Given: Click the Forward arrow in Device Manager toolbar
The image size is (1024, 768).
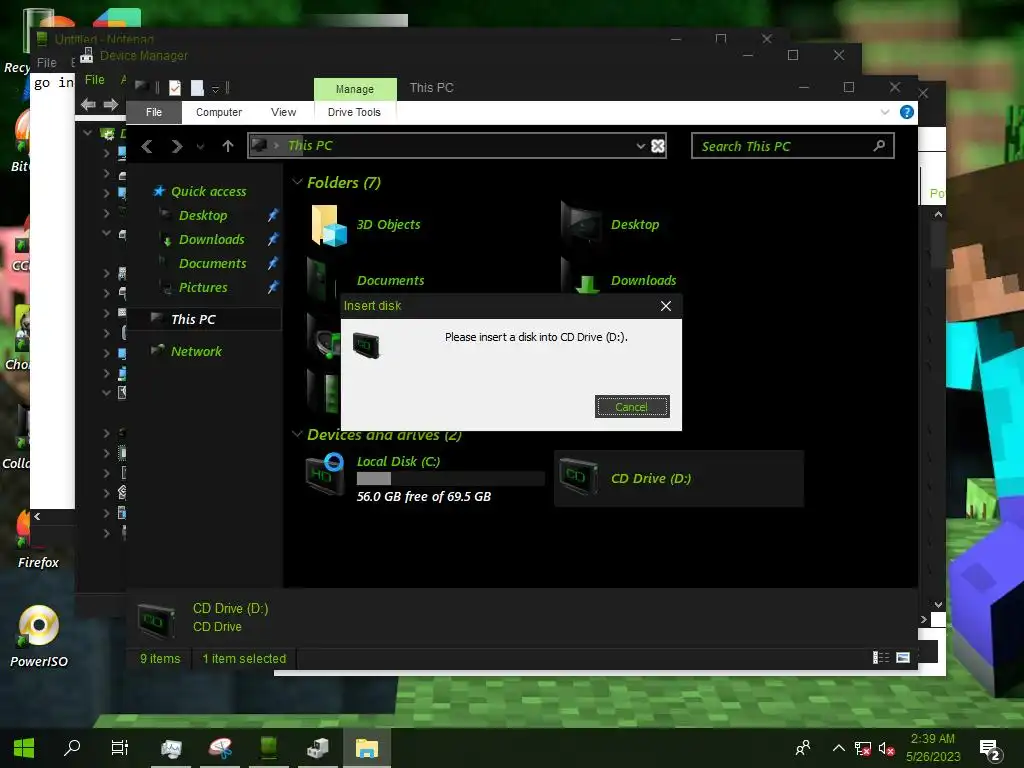Looking at the screenshot, I should [111, 104].
